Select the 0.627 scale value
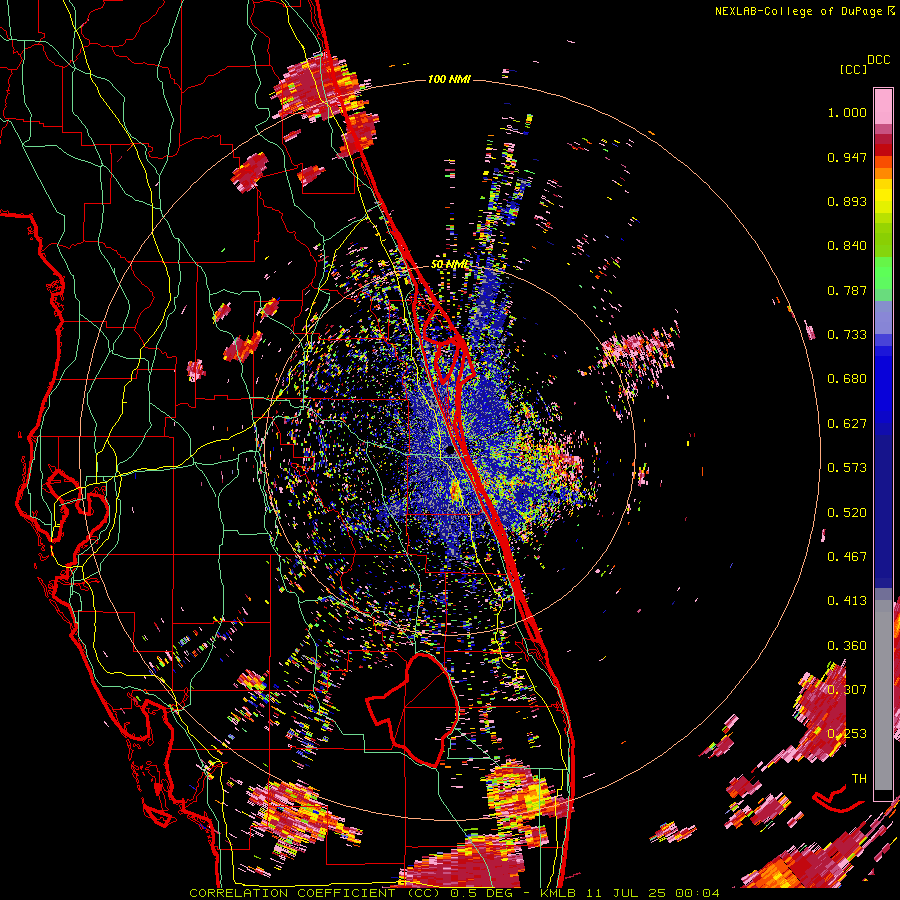Image resolution: width=900 pixels, height=900 pixels. [x=847, y=424]
